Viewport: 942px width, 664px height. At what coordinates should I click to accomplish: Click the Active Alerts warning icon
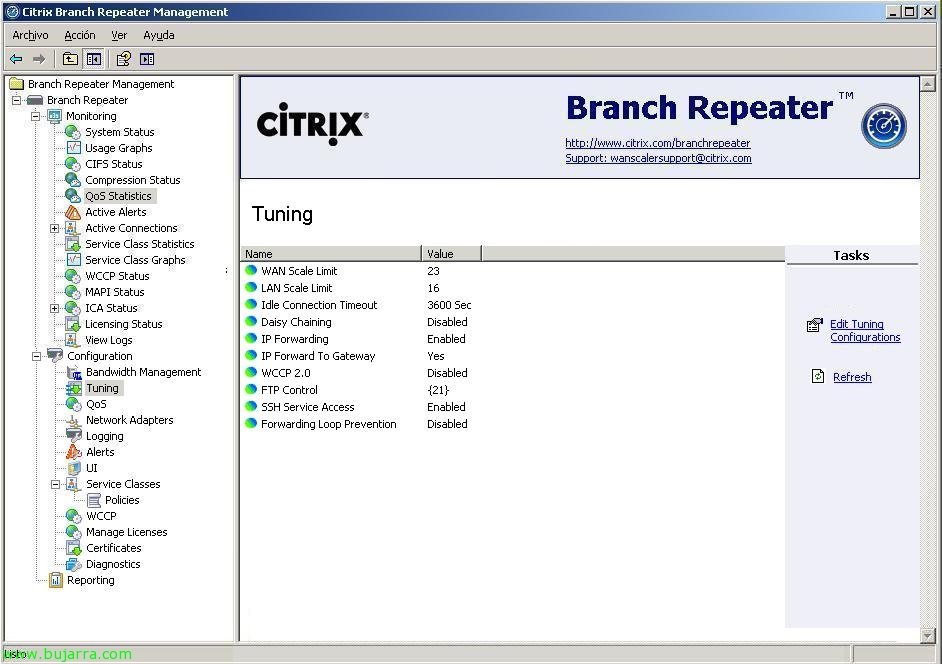point(73,212)
